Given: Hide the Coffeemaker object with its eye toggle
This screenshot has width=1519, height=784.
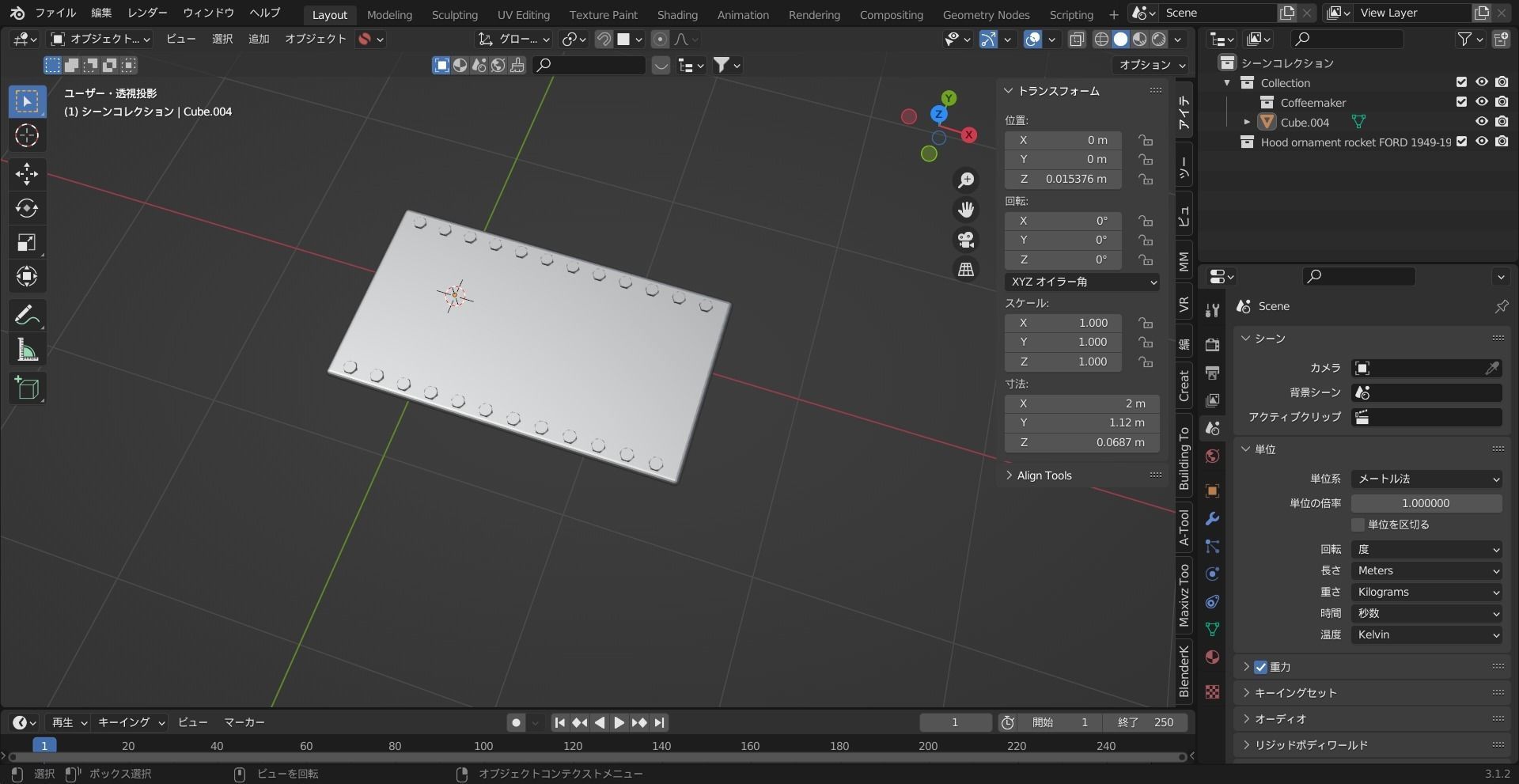Looking at the screenshot, I should pyautogui.click(x=1481, y=101).
